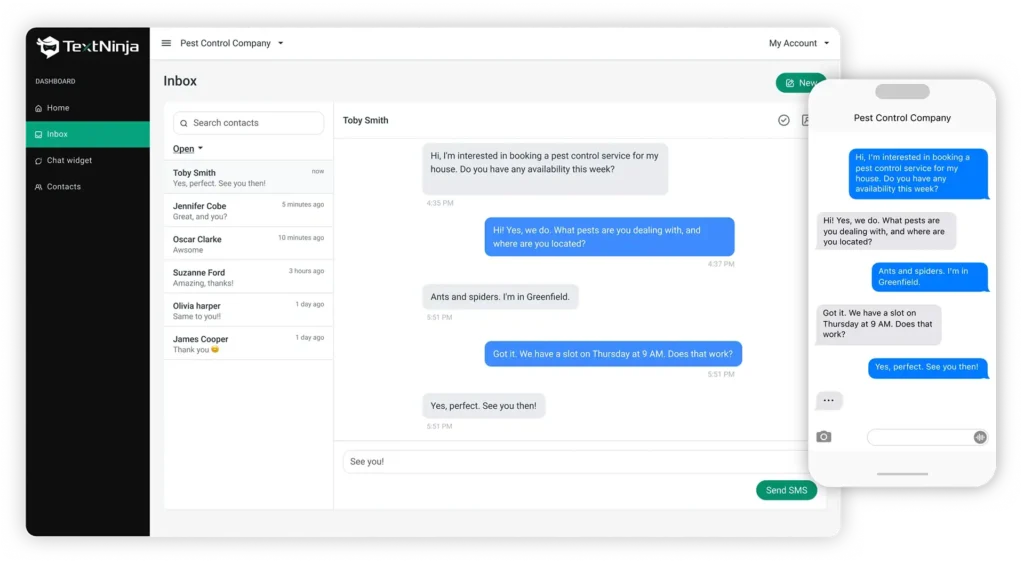
Task: Click the search magnifier icon
Action: [x=184, y=123]
